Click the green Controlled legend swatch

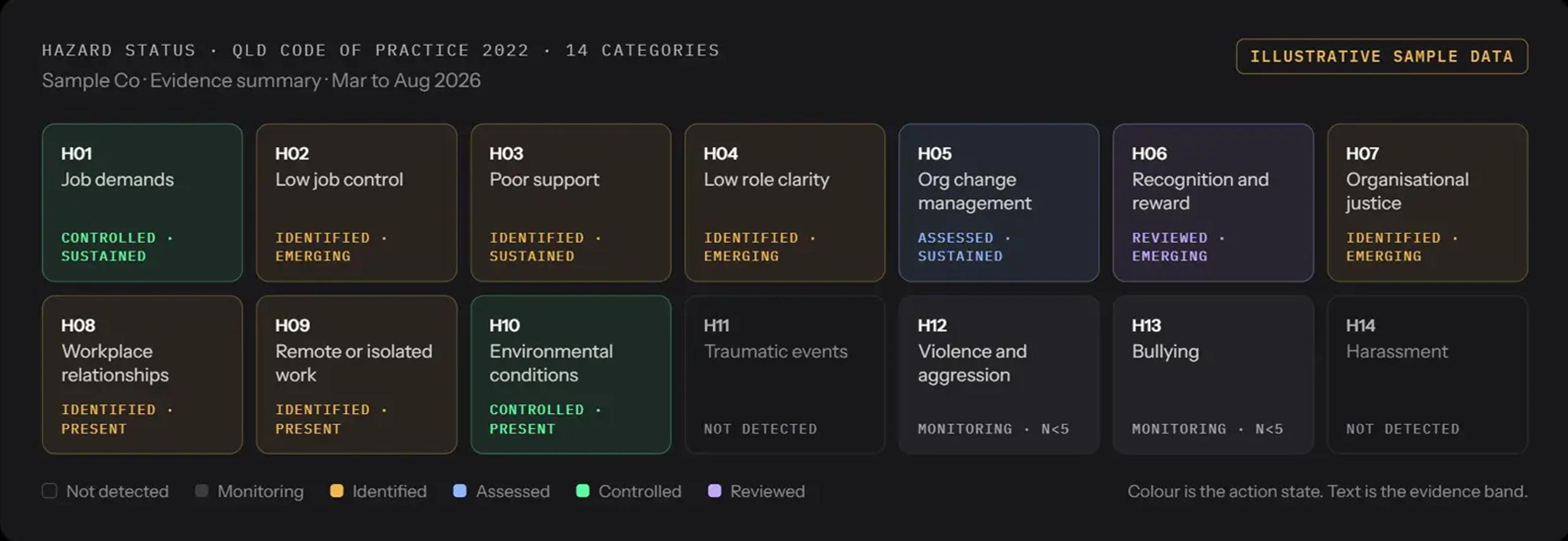pyautogui.click(x=583, y=491)
